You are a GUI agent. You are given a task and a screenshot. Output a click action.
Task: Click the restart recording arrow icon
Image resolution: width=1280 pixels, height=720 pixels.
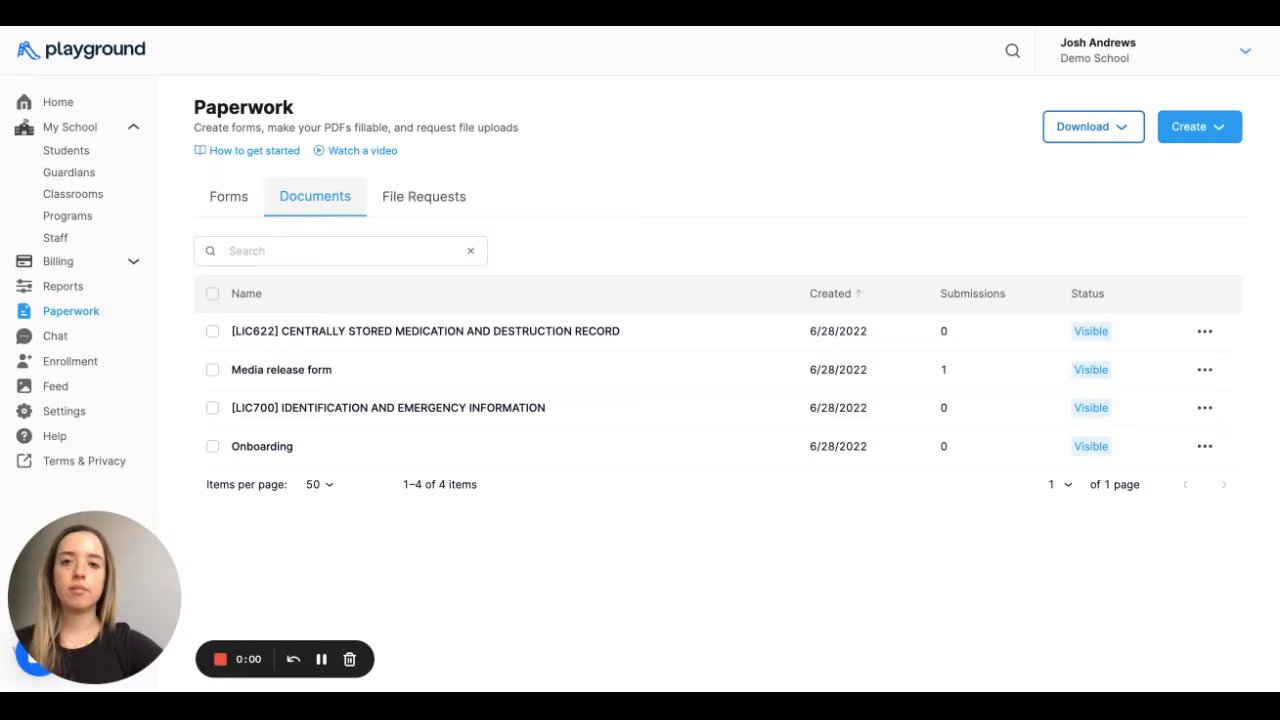293,659
